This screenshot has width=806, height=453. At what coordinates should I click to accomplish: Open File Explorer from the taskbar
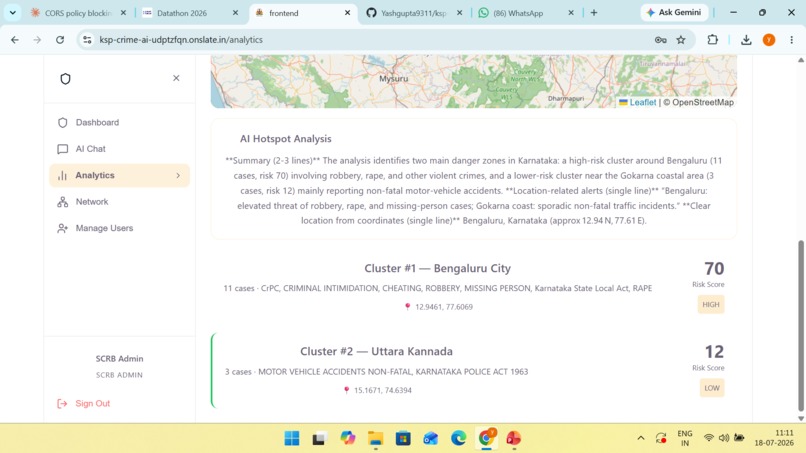(375, 438)
